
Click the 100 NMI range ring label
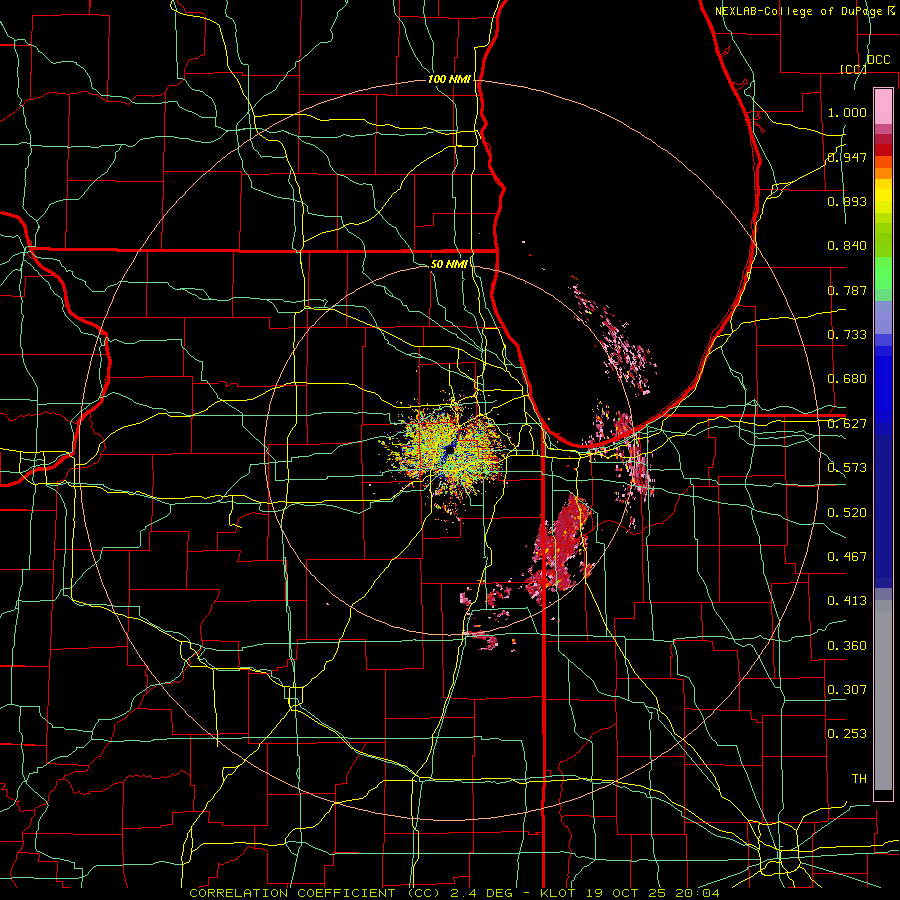pyautogui.click(x=449, y=79)
